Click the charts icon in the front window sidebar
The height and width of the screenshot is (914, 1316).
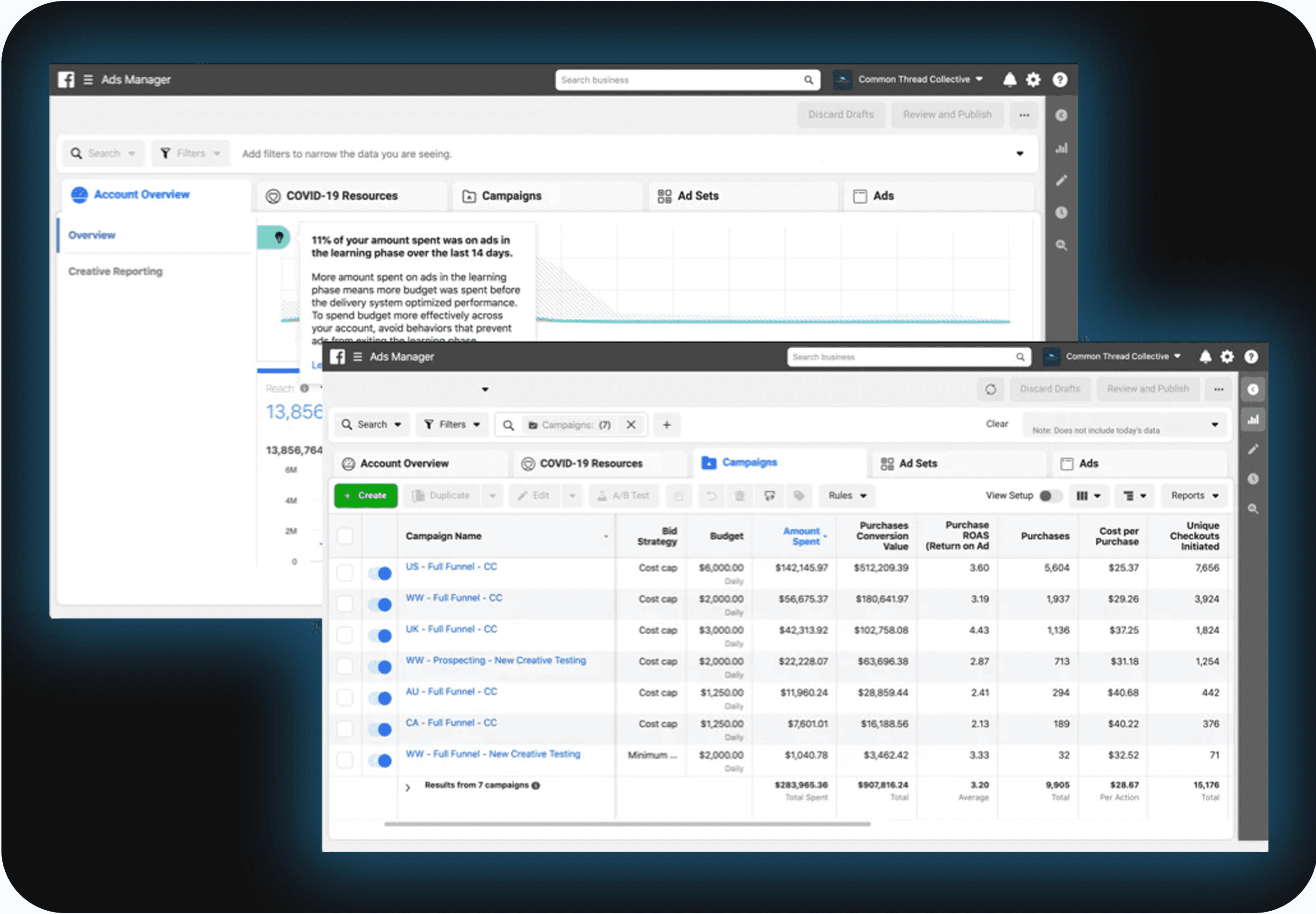[1254, 420]
